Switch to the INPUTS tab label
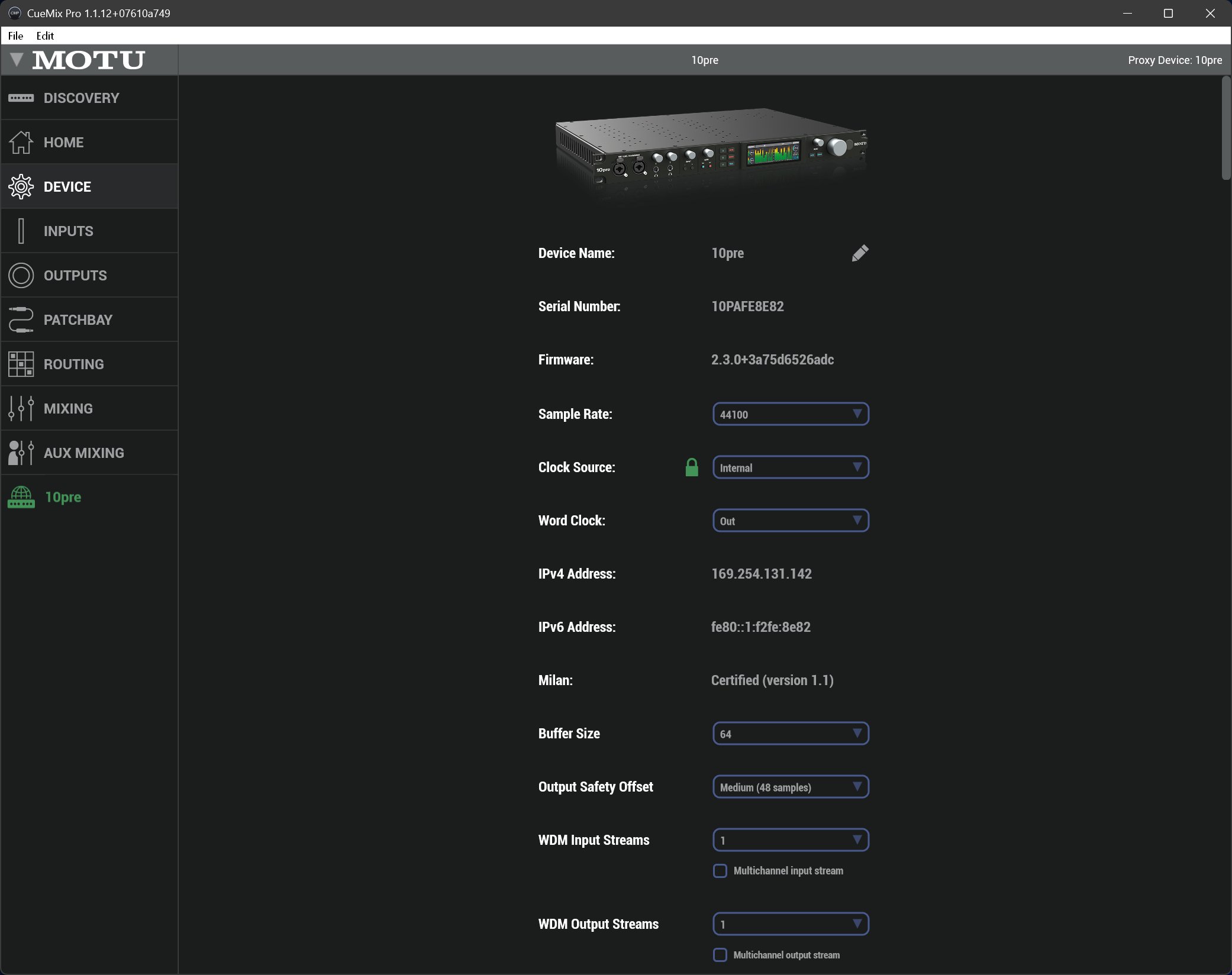This screenshot has height=975, width=1232. pos(69,231)
